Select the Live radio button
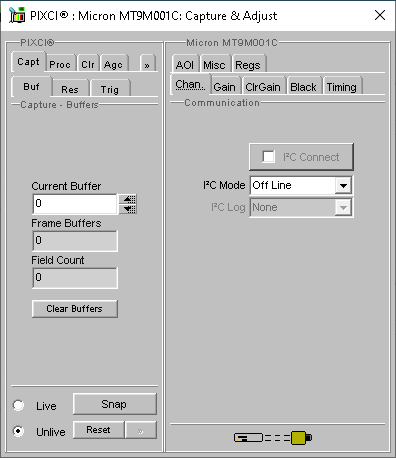This screenshot has height=458, width=396. [18, 405]
